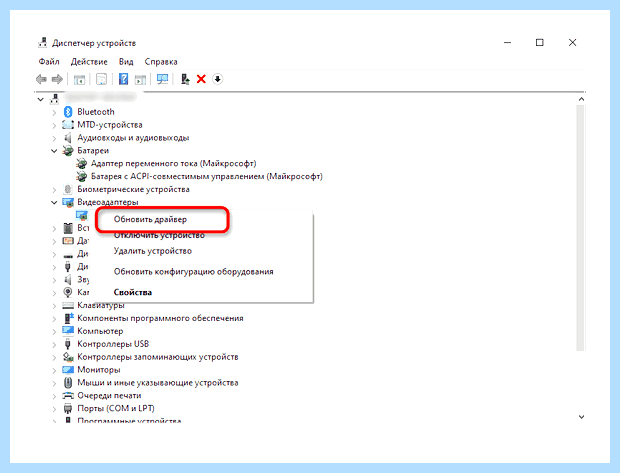Click the Forward arrow toolbar icon
This screenshot has height=473, width=620.
(57, 79)
